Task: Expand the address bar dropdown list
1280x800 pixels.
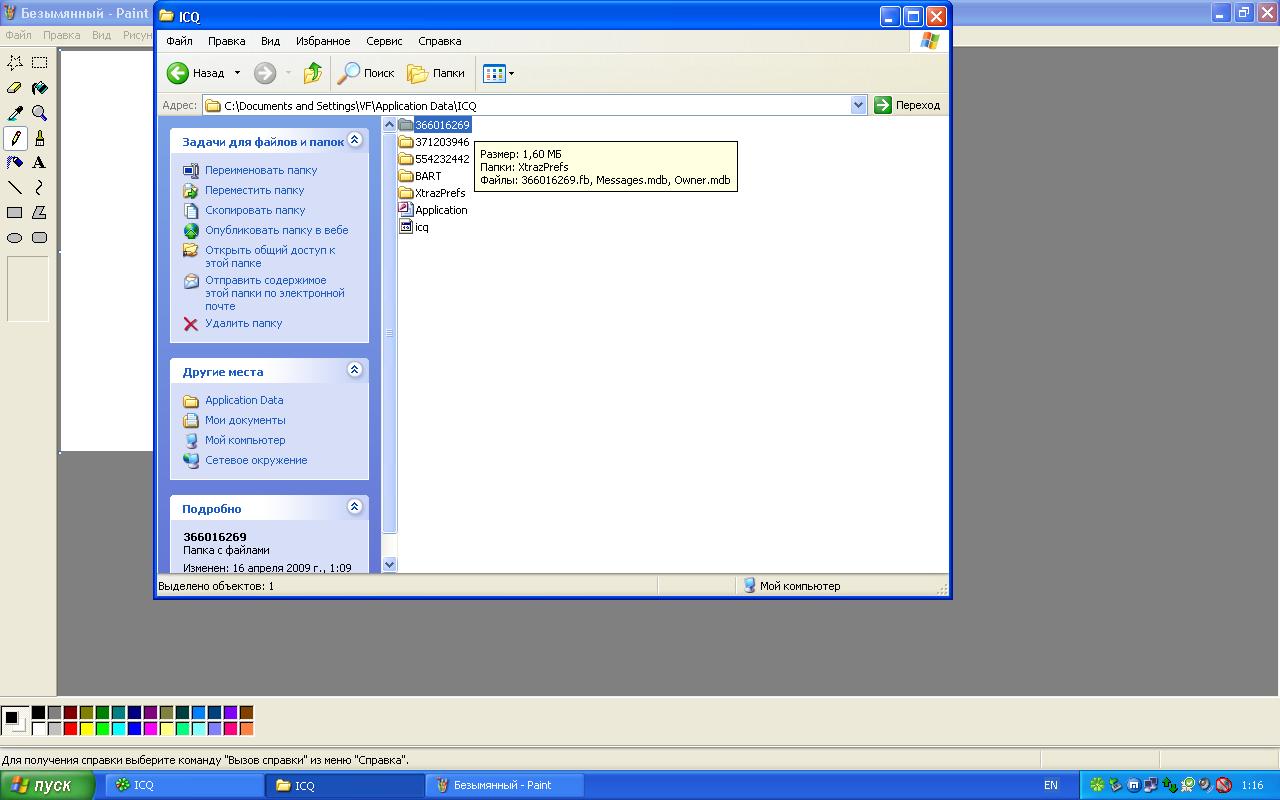Action: (x=858, y=105)
